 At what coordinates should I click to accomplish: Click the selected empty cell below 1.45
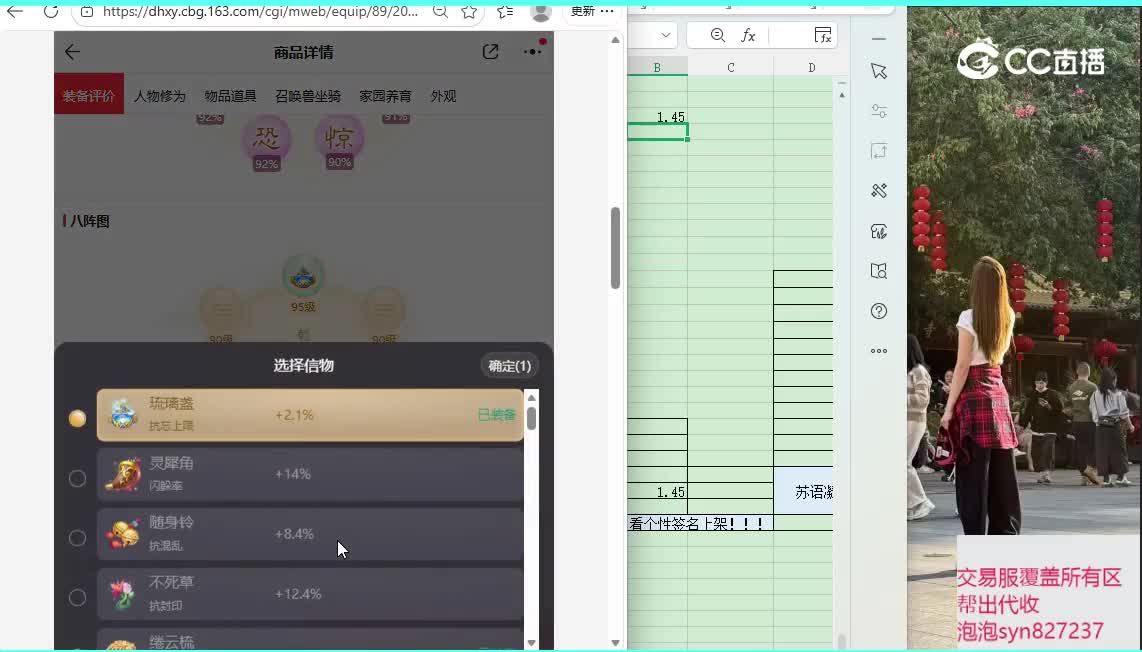point(657,132)
